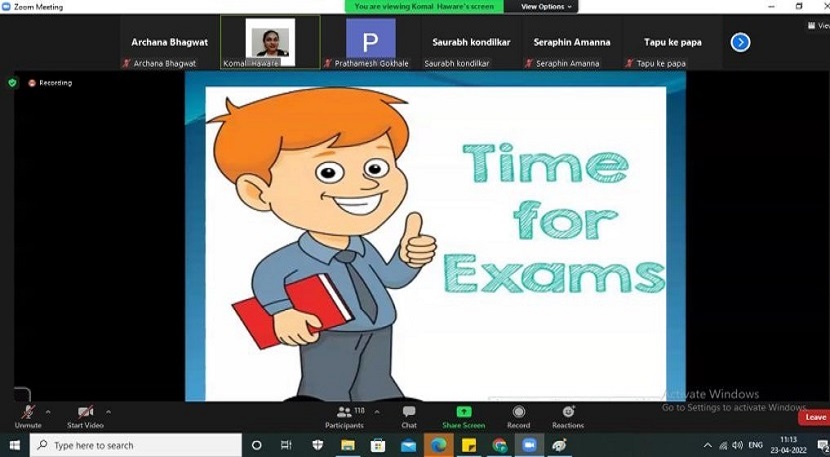This screenshot has height=457, width=830.
Task: Click the green encryption shield icon
Action: click(x=13, y=83)
